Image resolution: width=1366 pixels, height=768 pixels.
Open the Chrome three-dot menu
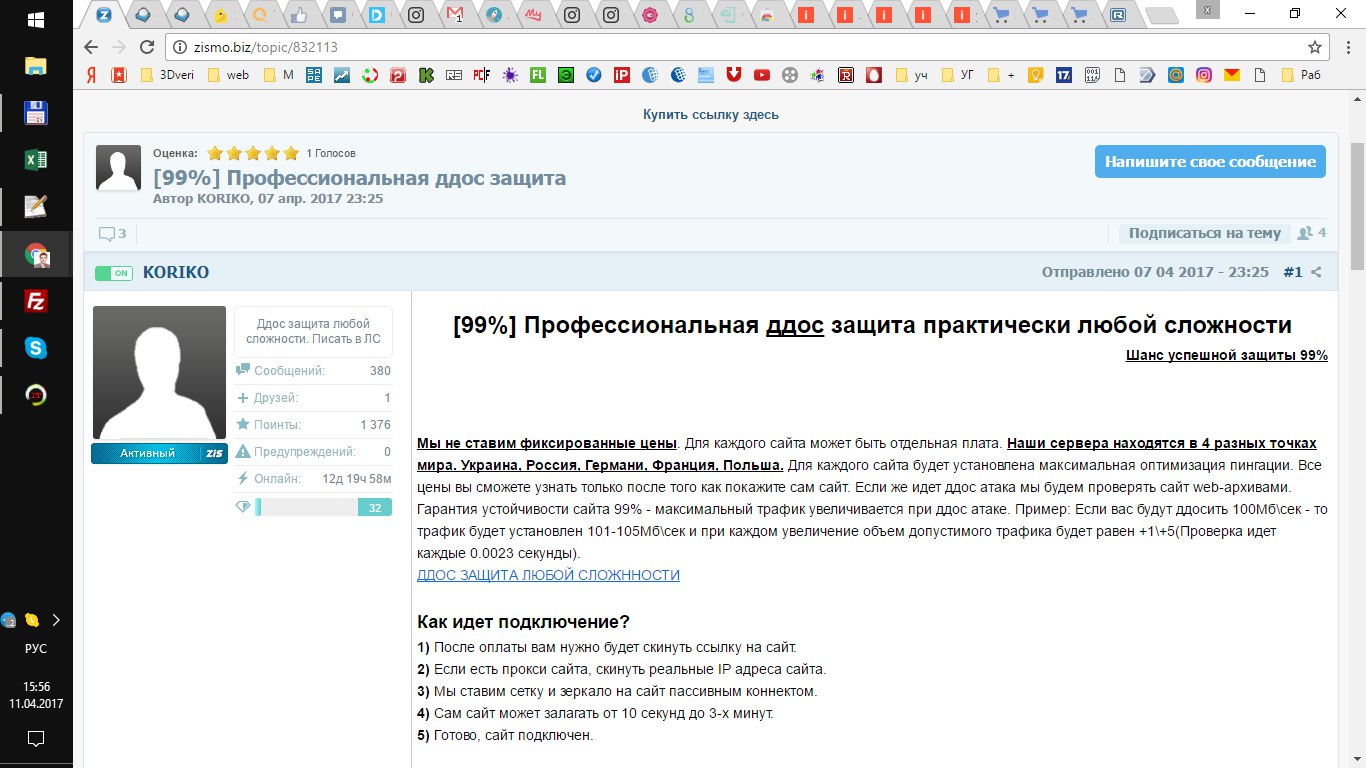click(1345, 47)
